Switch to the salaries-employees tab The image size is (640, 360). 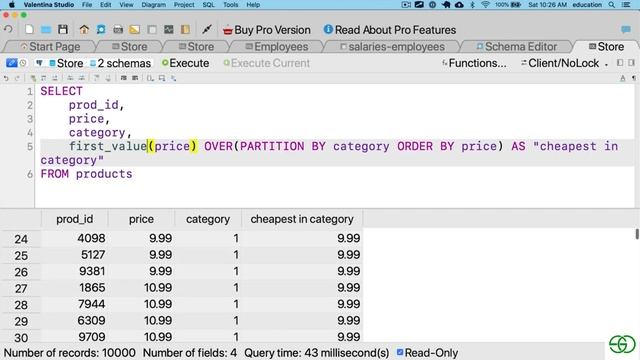click(x=392, y=47)
